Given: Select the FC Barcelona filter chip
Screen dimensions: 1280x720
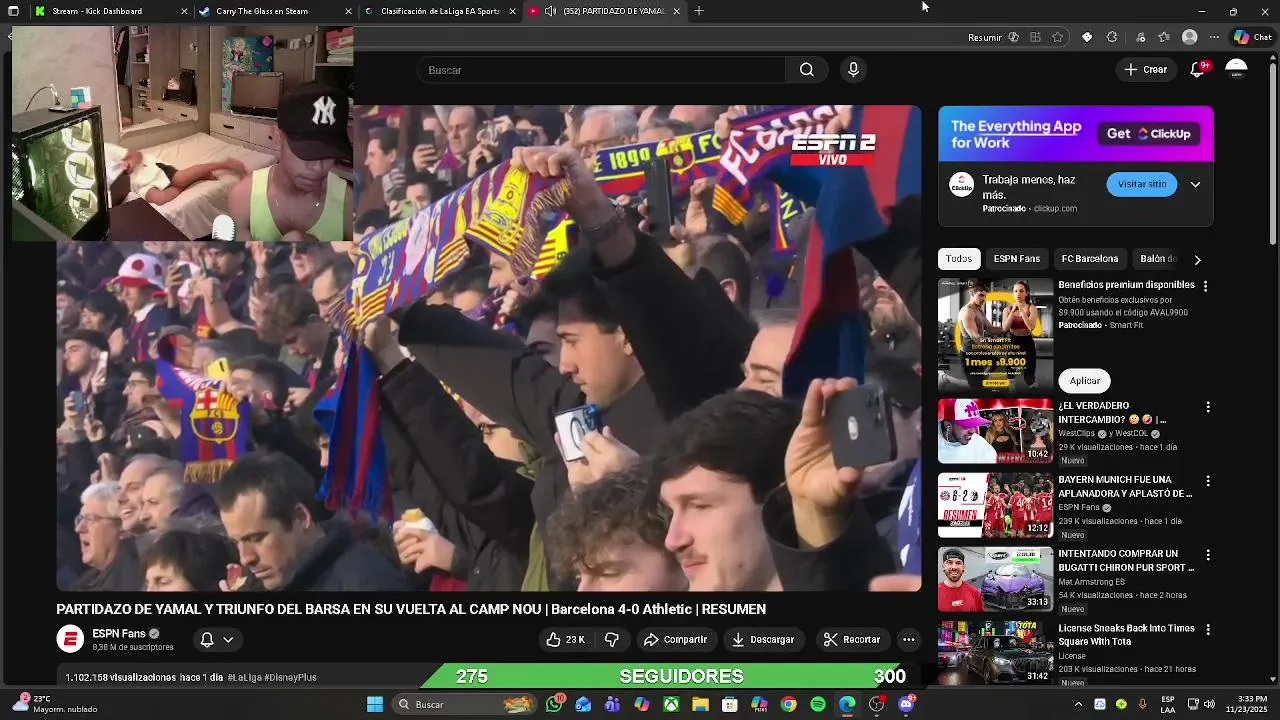Looking at the screenshot, I should [x=1090, y=259].
